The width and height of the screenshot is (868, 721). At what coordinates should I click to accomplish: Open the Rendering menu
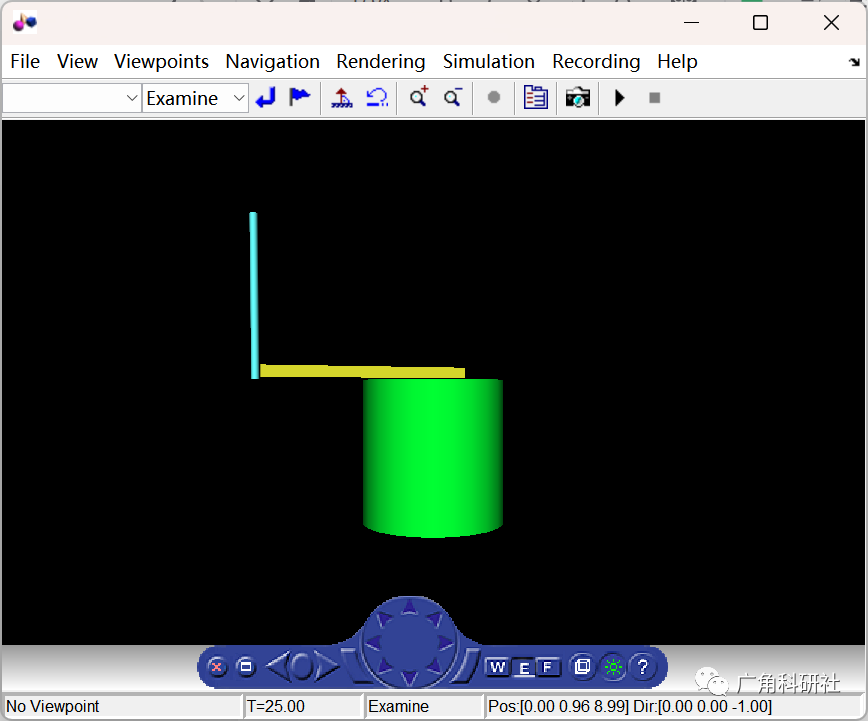[381, 61]
